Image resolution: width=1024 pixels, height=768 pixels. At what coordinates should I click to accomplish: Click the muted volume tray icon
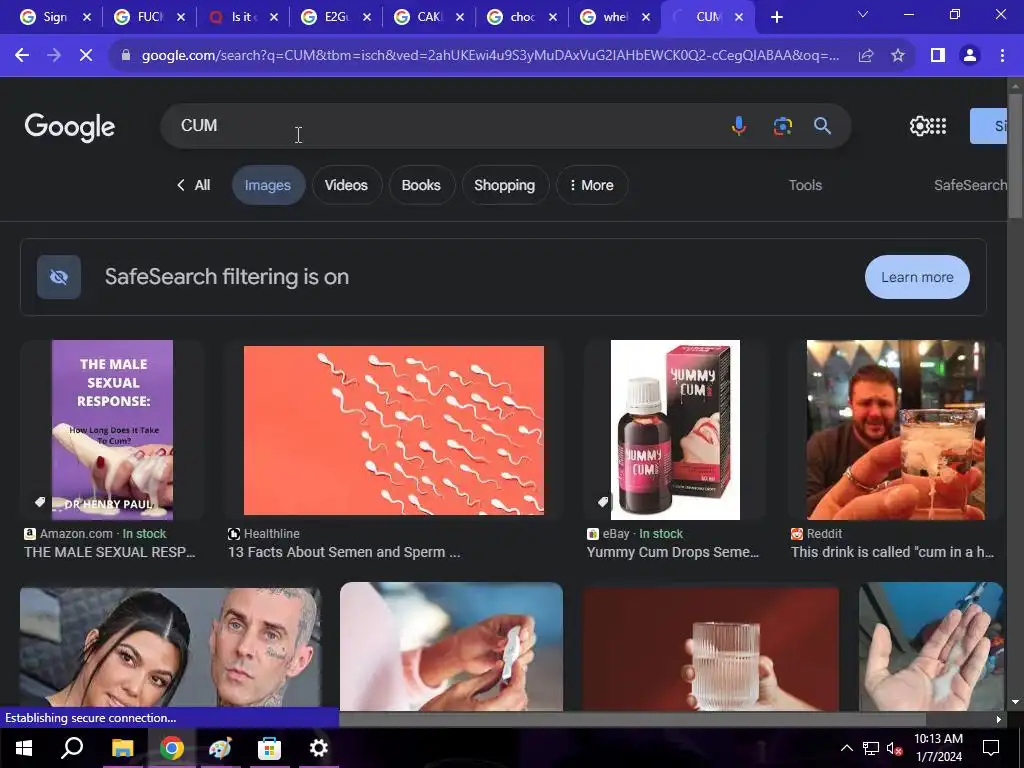pos(894,748)
